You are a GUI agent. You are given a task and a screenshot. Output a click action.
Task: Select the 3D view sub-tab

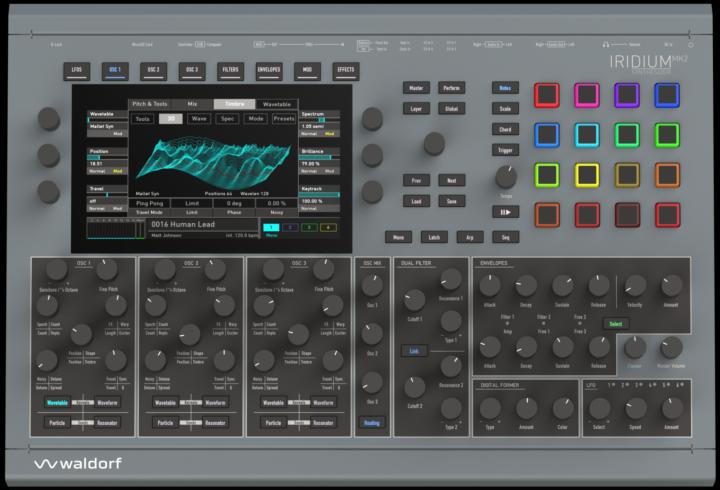(171, 119)
